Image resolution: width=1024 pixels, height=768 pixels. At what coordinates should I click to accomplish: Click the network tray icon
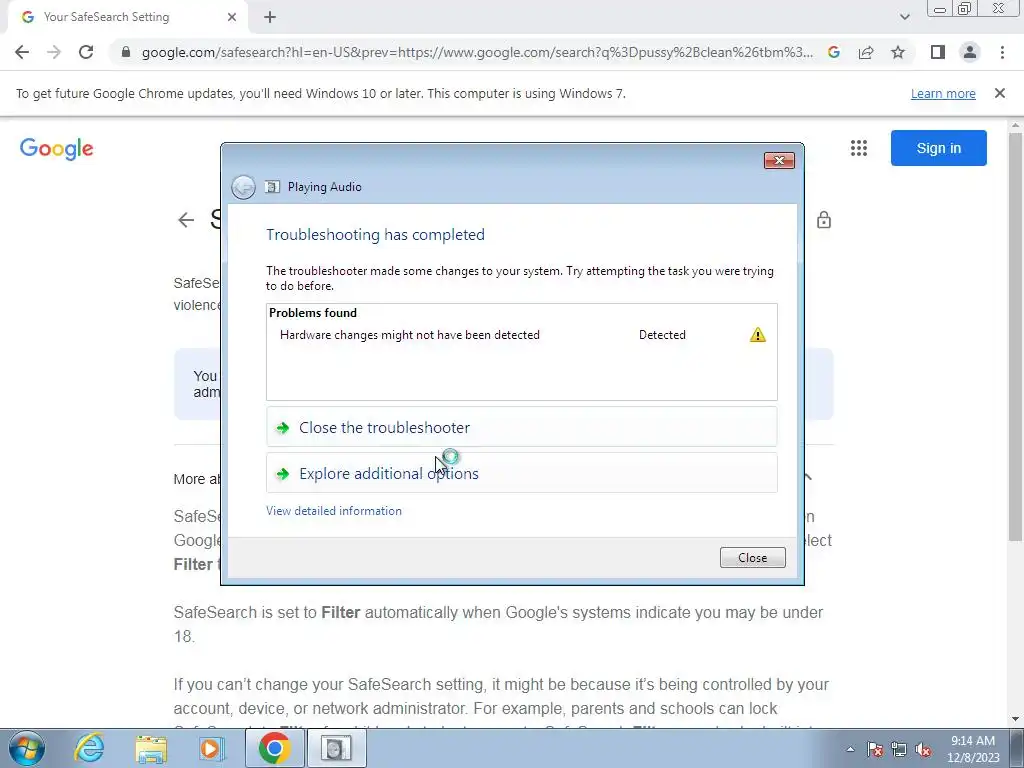click(x=899, y=749)
